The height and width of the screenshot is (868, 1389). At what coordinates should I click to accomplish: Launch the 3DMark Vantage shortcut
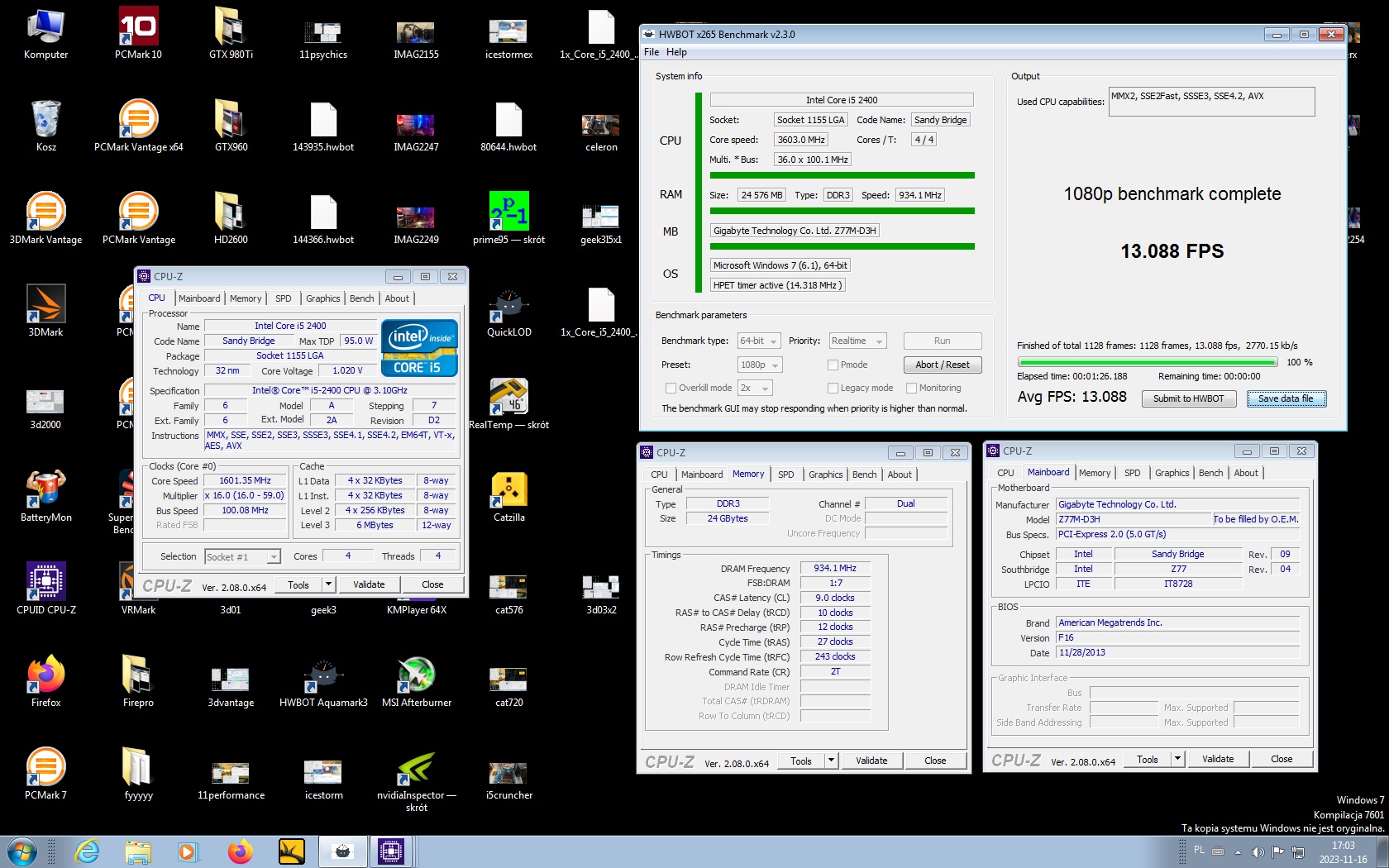click(x=46, y=219)
